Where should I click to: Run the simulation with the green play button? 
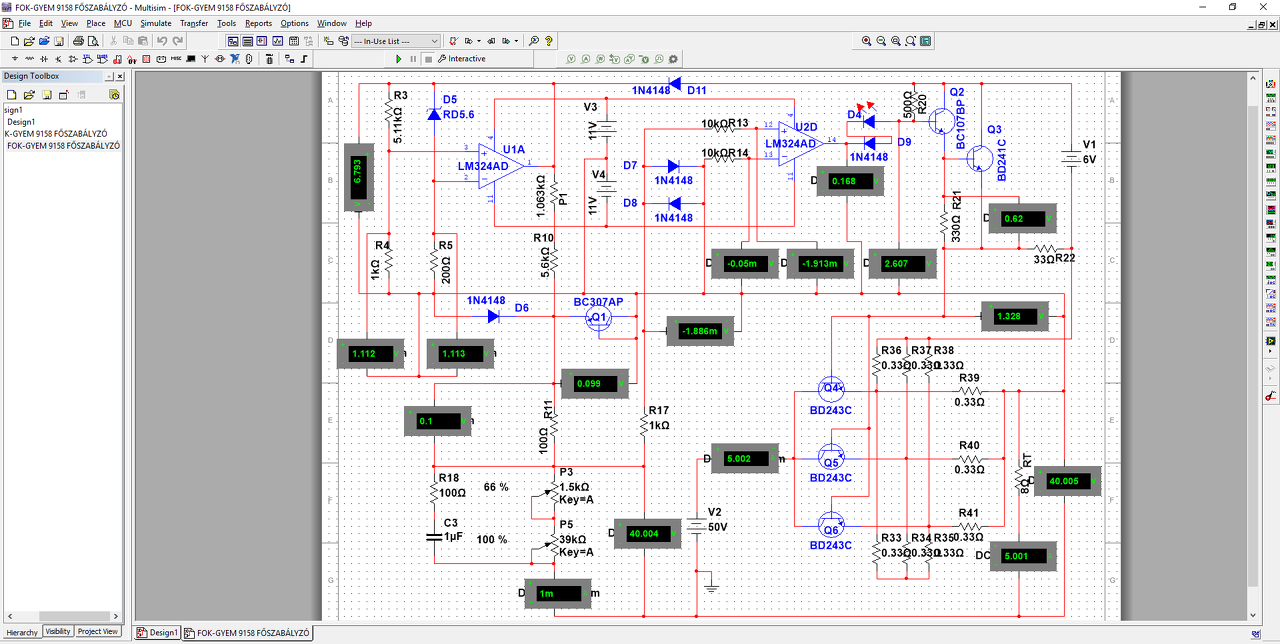pos(398,59)
